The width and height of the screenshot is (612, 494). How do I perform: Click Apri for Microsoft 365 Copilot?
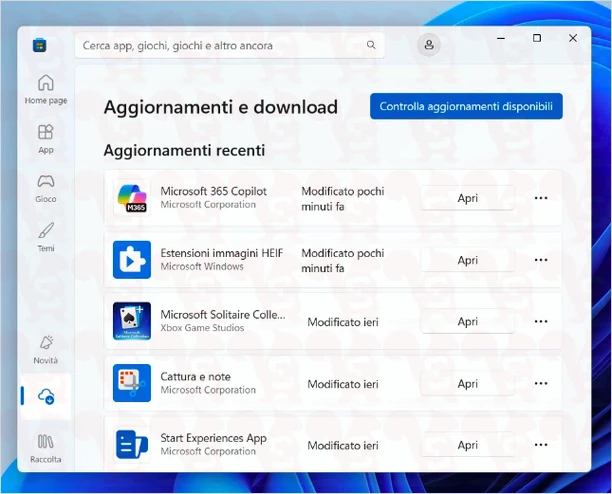tap(468, 198)
